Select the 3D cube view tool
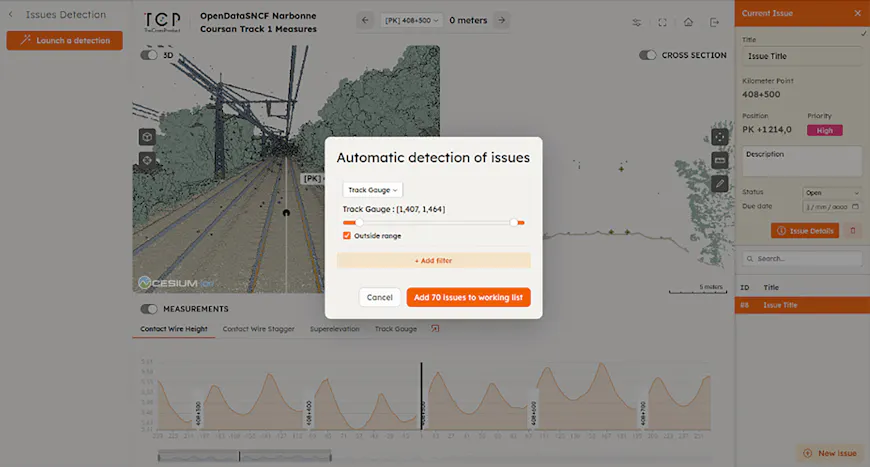Viewport: 870px width, 467px height. pos(147,136)
